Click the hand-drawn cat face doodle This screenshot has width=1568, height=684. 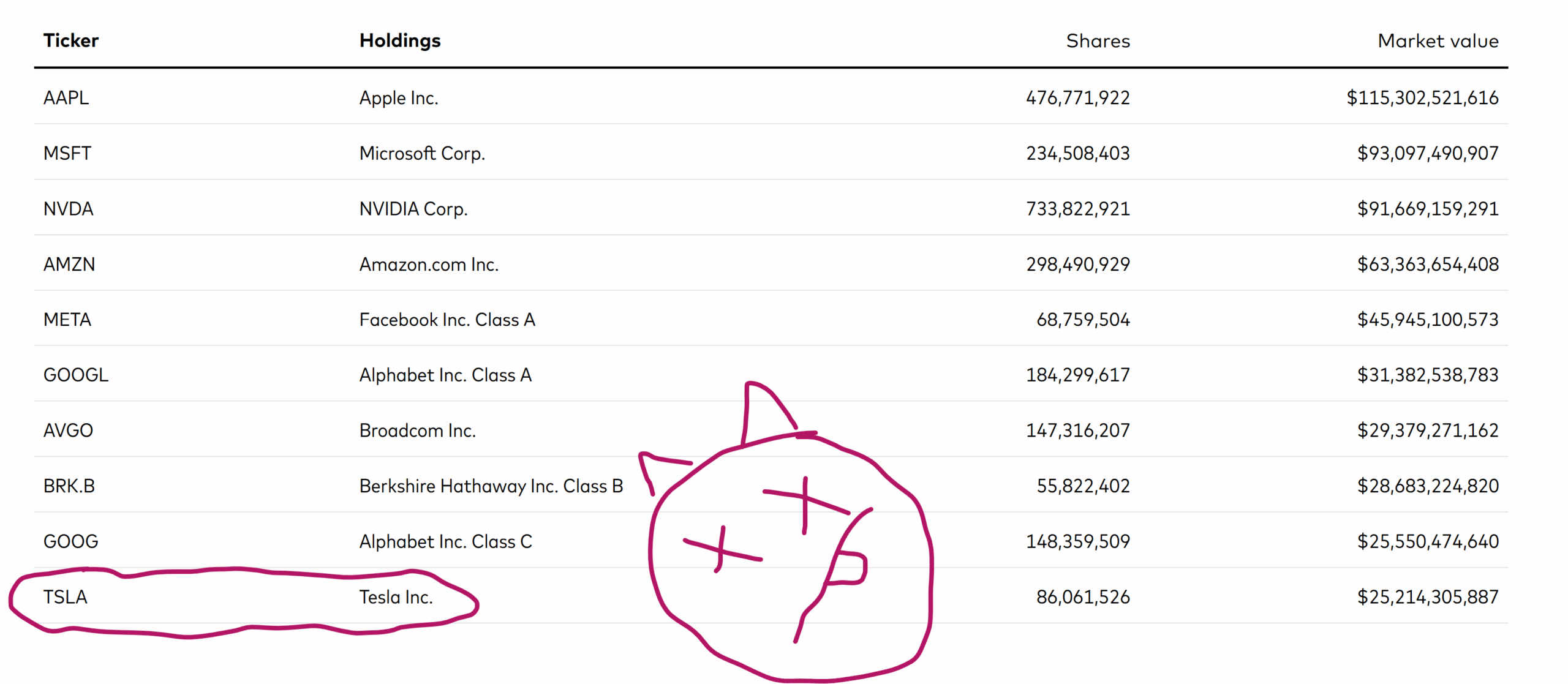787,532
